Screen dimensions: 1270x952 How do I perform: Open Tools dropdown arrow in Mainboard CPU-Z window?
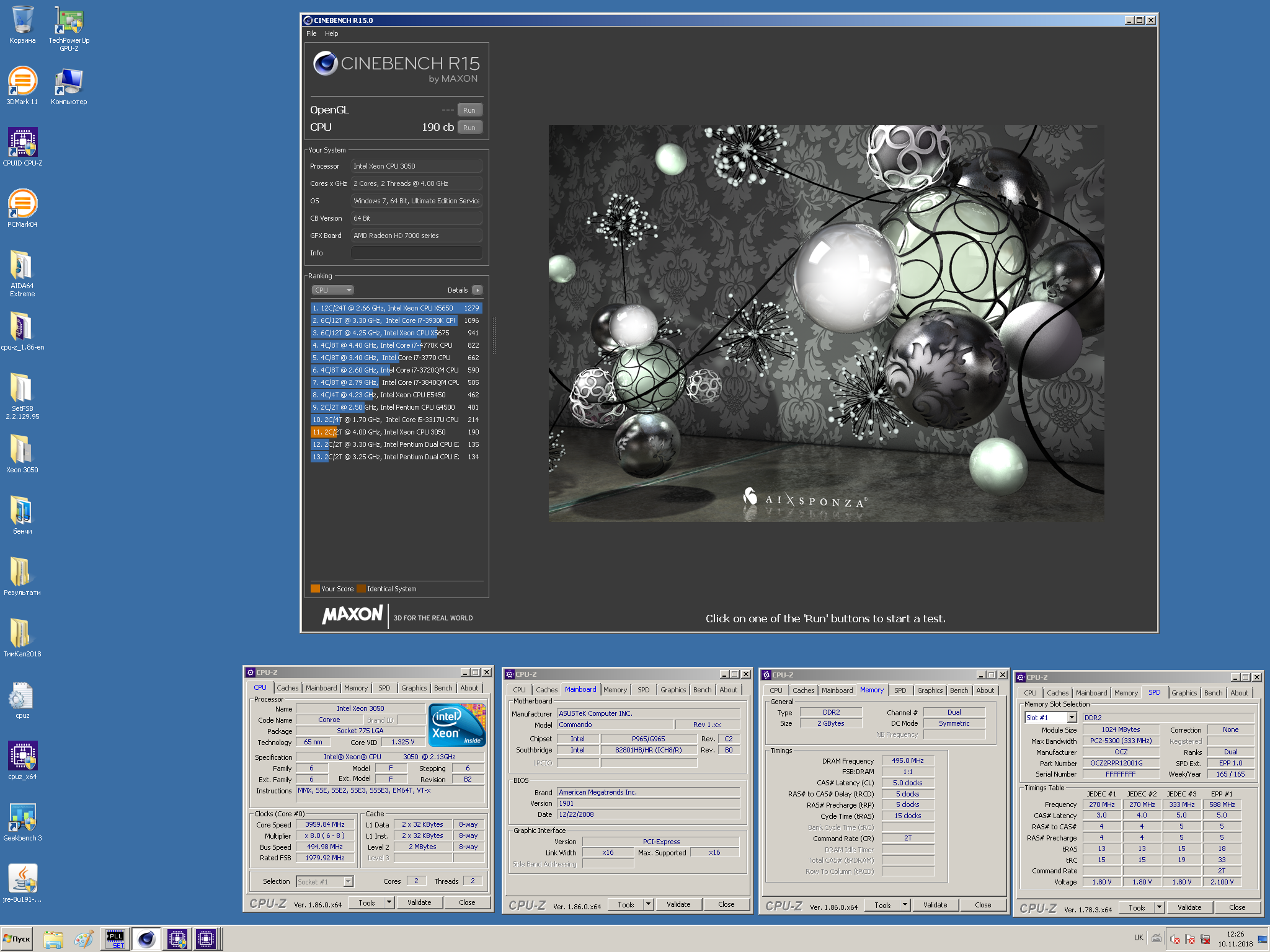(x=649, y=904)
